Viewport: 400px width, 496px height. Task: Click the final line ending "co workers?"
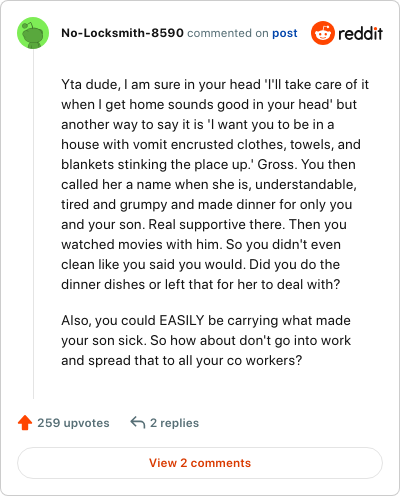[182, 361]
